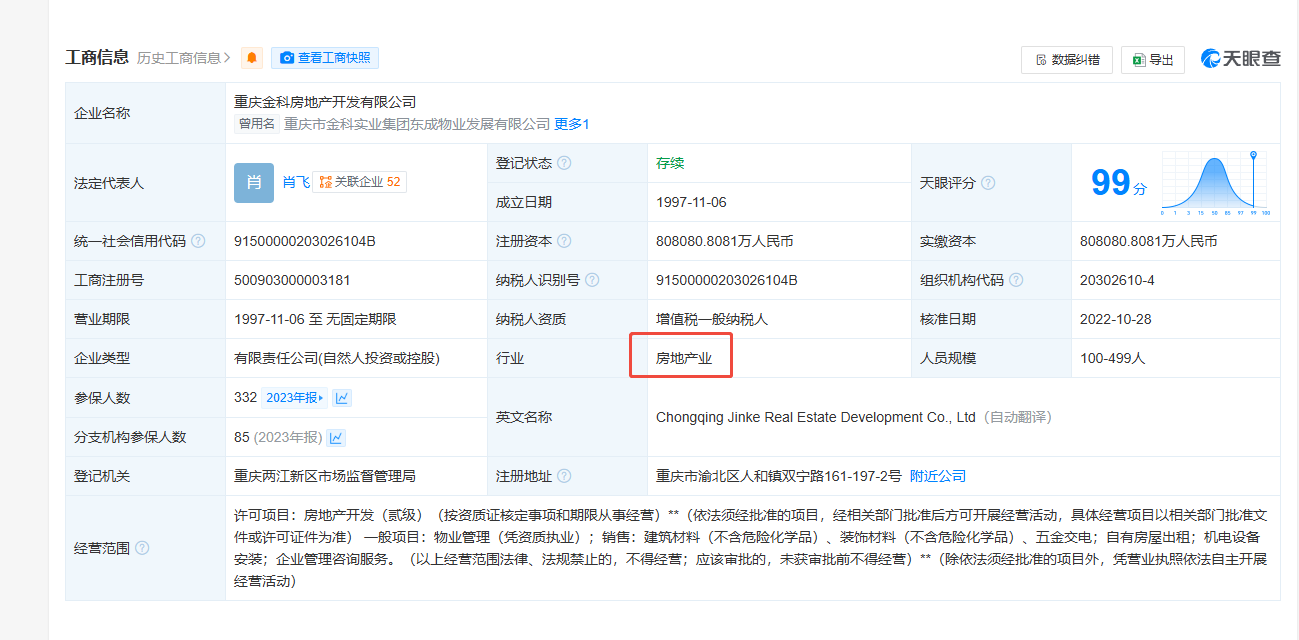The height and width of the screenshot is (640, 1299).
Task: Click help icon next to 经营范围
Action: click(x=142, y=548)
